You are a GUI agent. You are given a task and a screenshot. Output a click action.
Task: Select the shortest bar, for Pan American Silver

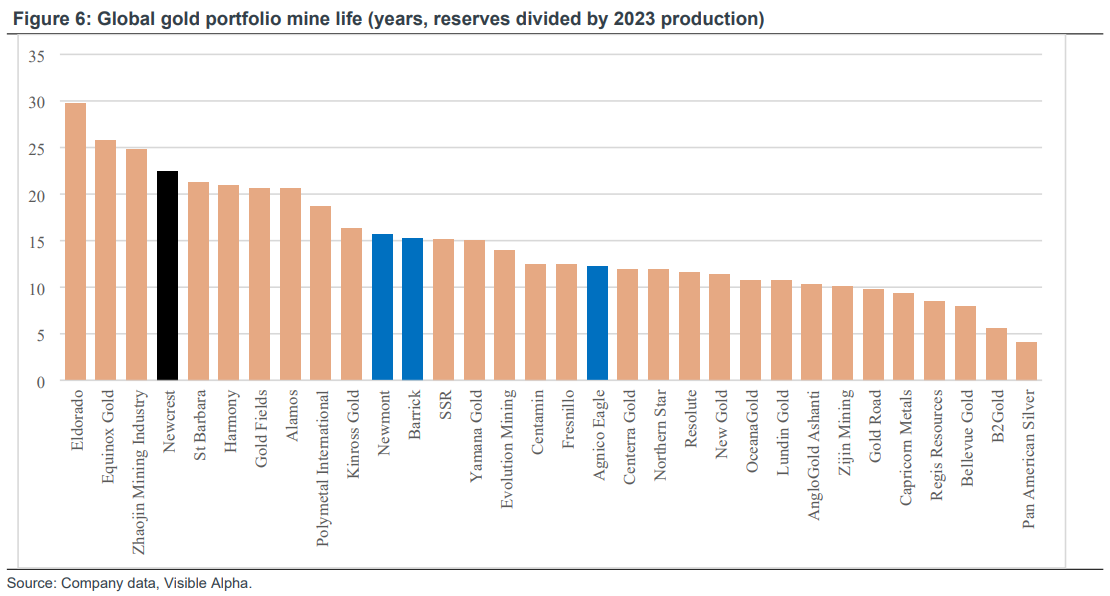[1027, 362]
